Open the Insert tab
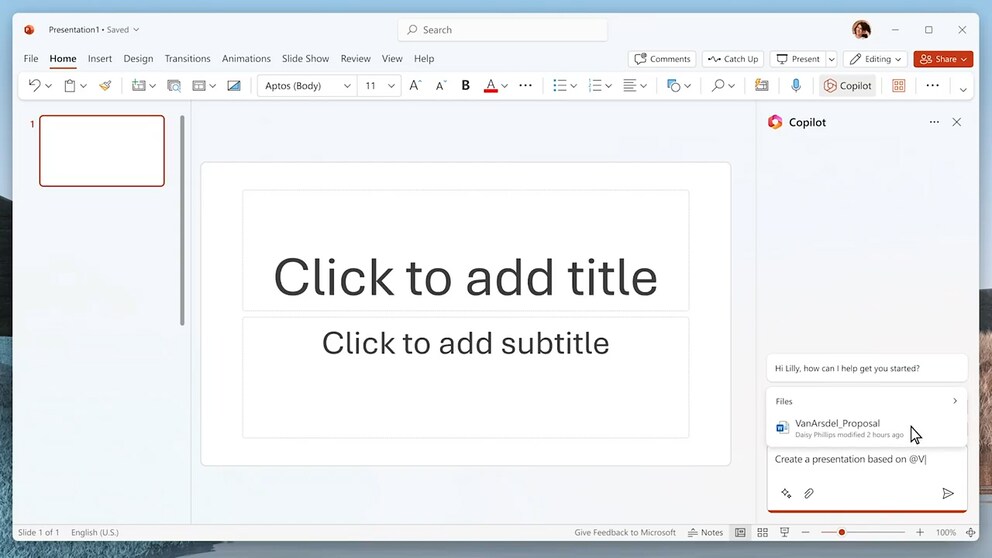Viewport: 992px width, 558px height. 100,59
